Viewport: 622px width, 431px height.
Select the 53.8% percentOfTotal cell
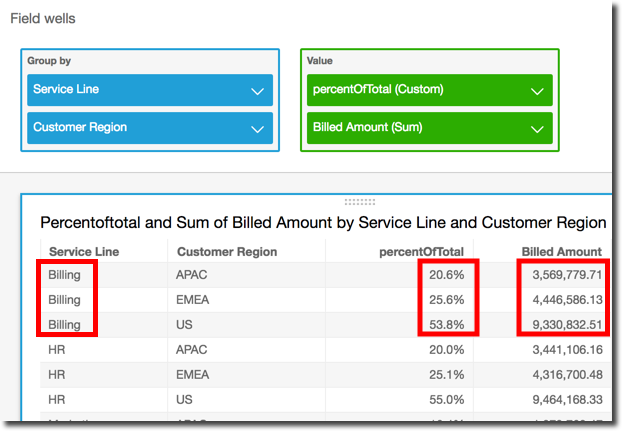pos(446,324)
